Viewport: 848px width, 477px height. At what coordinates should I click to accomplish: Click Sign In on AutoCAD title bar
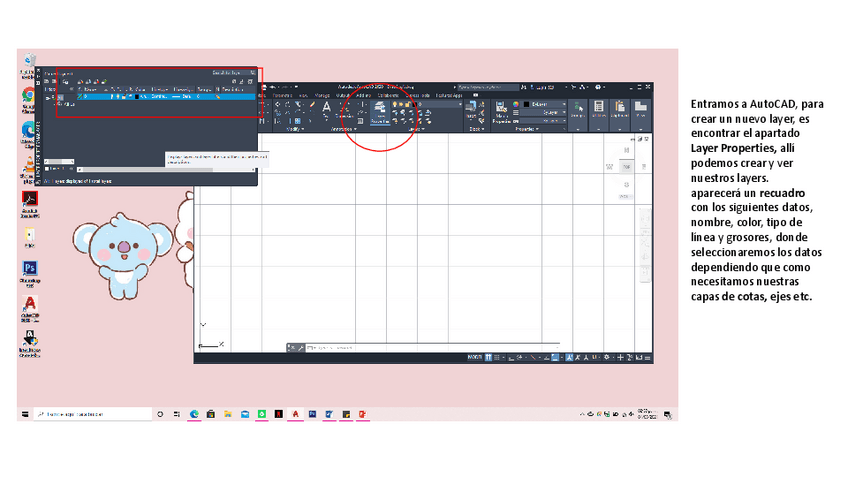click(x=542, y=87)
